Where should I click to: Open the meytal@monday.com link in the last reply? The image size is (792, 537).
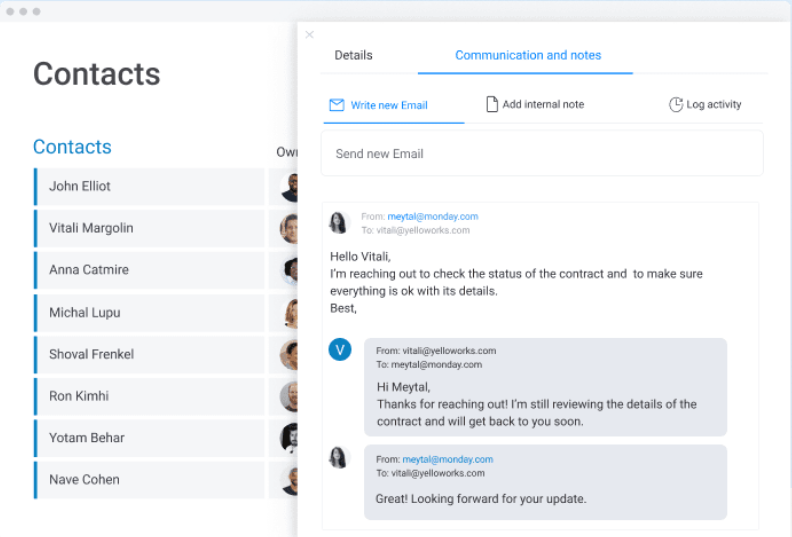[448, 459]
